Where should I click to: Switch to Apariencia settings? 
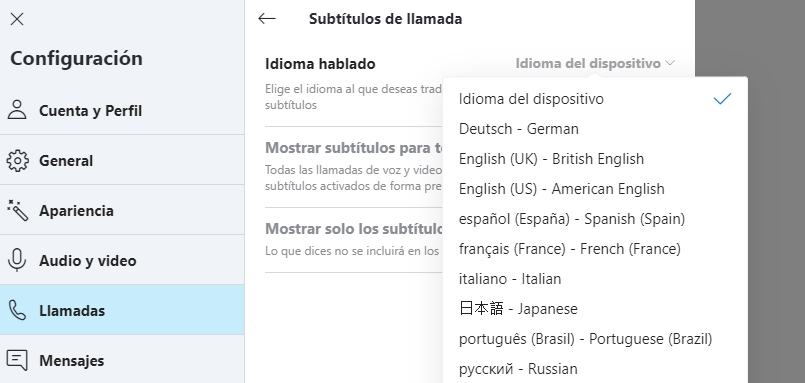[122, 210]
